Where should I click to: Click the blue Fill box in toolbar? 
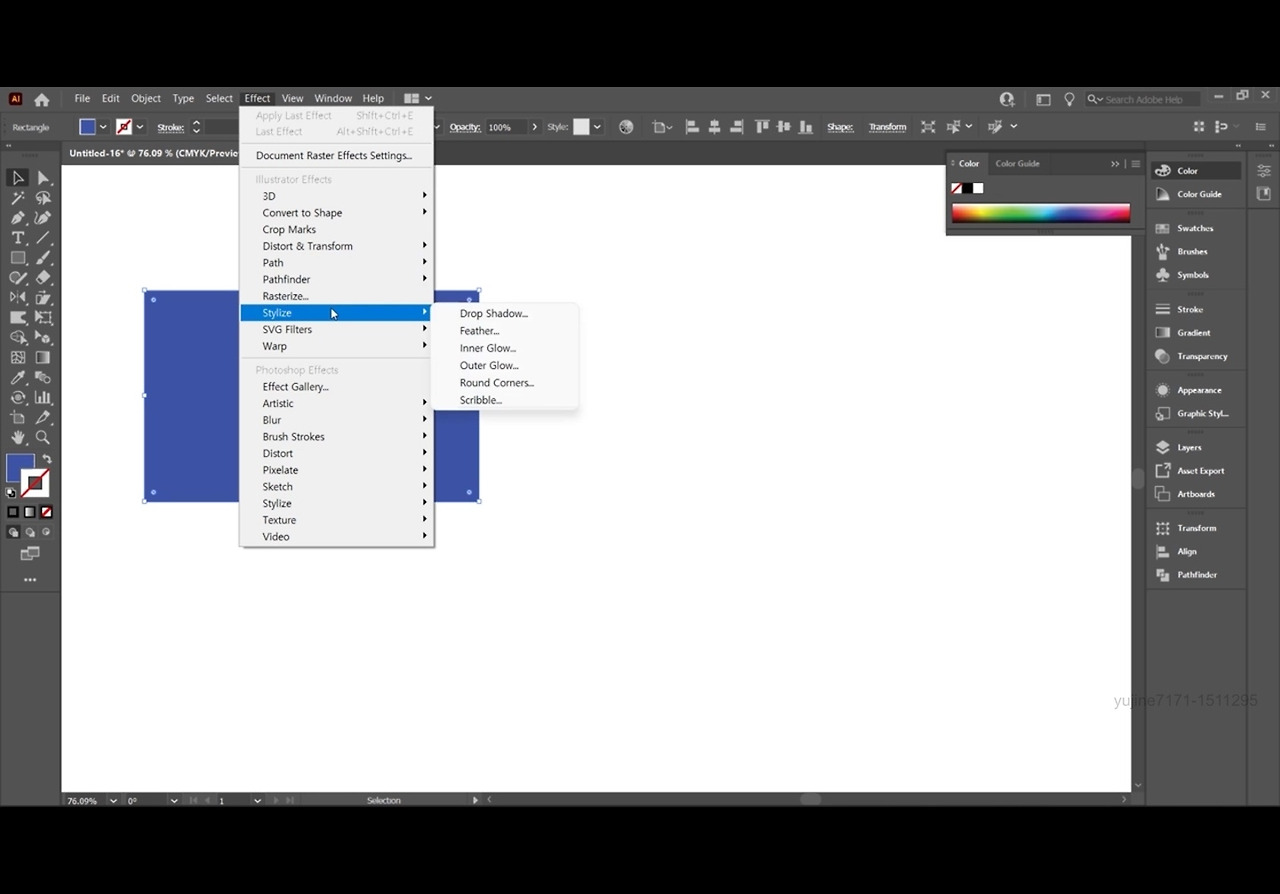(20, 468)
